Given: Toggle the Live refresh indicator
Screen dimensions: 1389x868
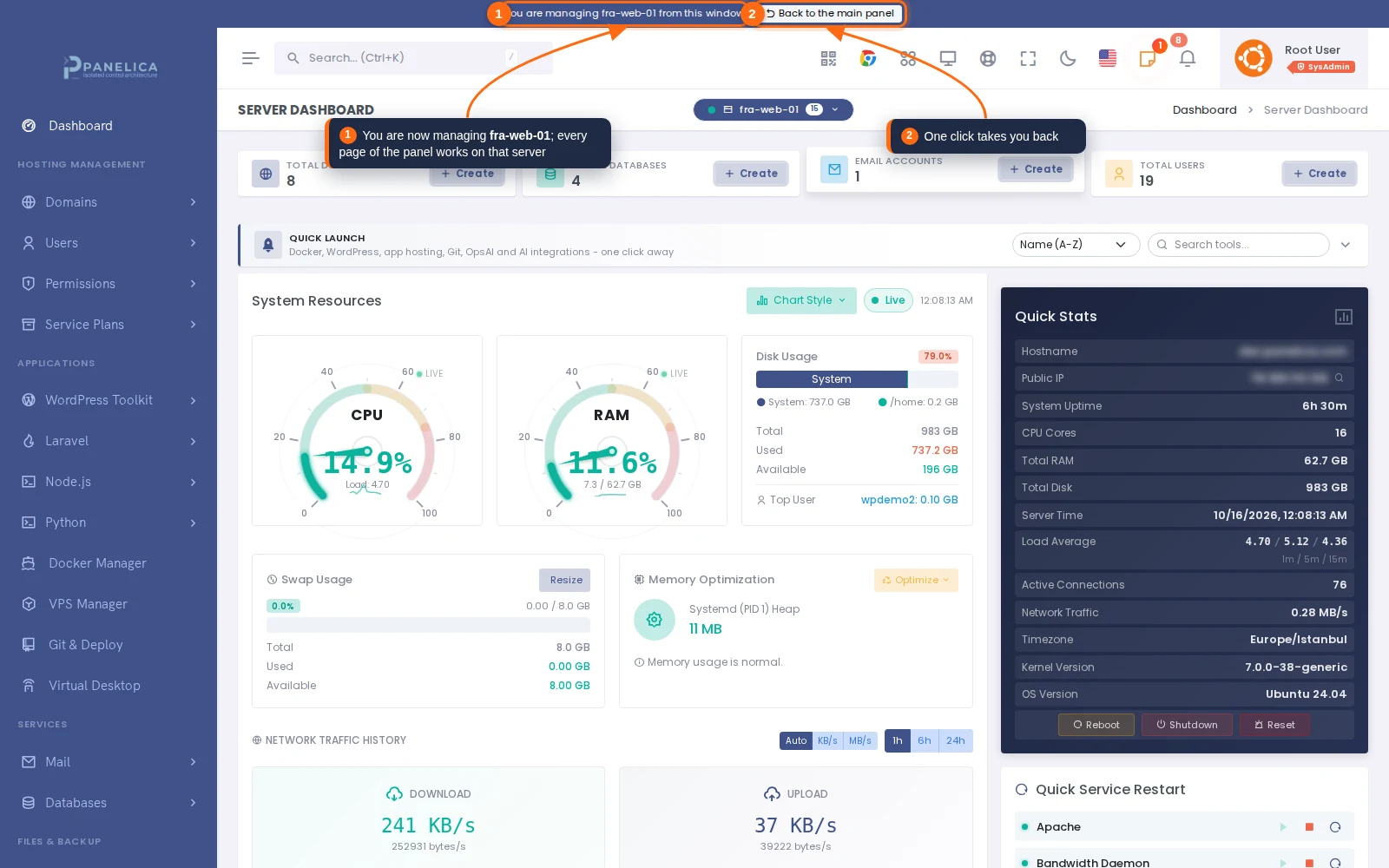Looking at the screenshot, I should pos(888,300).
